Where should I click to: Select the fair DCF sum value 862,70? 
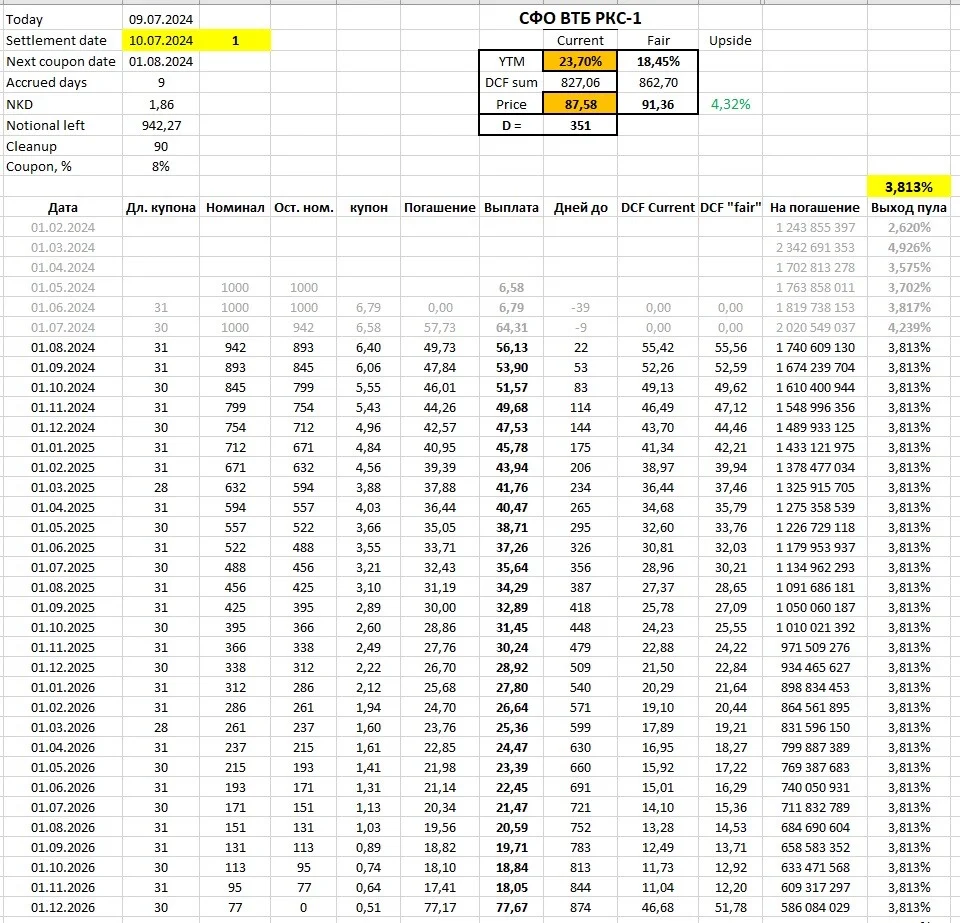pyautogui.click(x=658, y=83)
